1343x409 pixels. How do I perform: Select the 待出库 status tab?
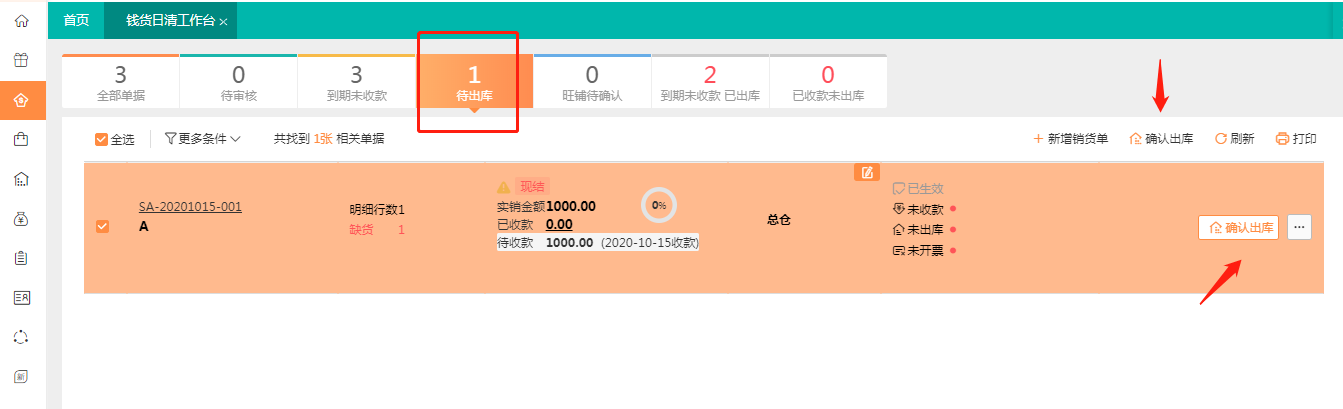tap(474, 81)
